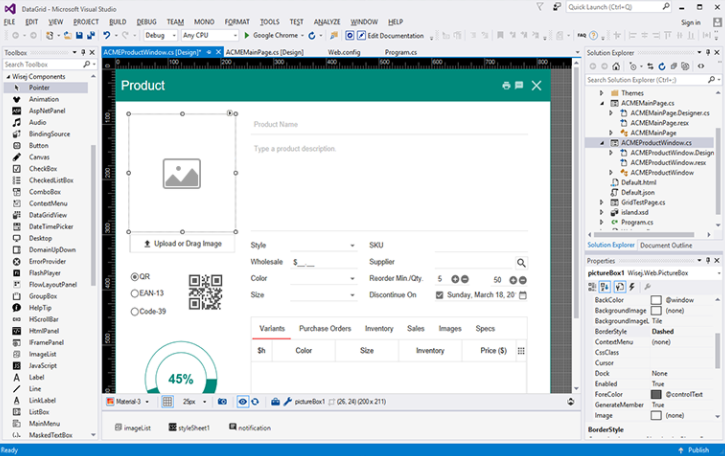Click the print icon in Product header
Viewport: 725px width, 456px height.
tap(506, 86)
